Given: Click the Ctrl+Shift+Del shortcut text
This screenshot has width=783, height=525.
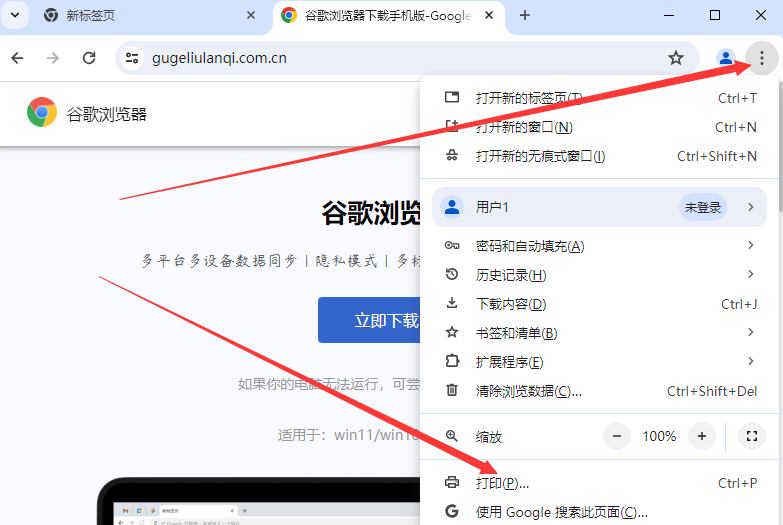Looking at the screenshot, I should click(712, 391).
